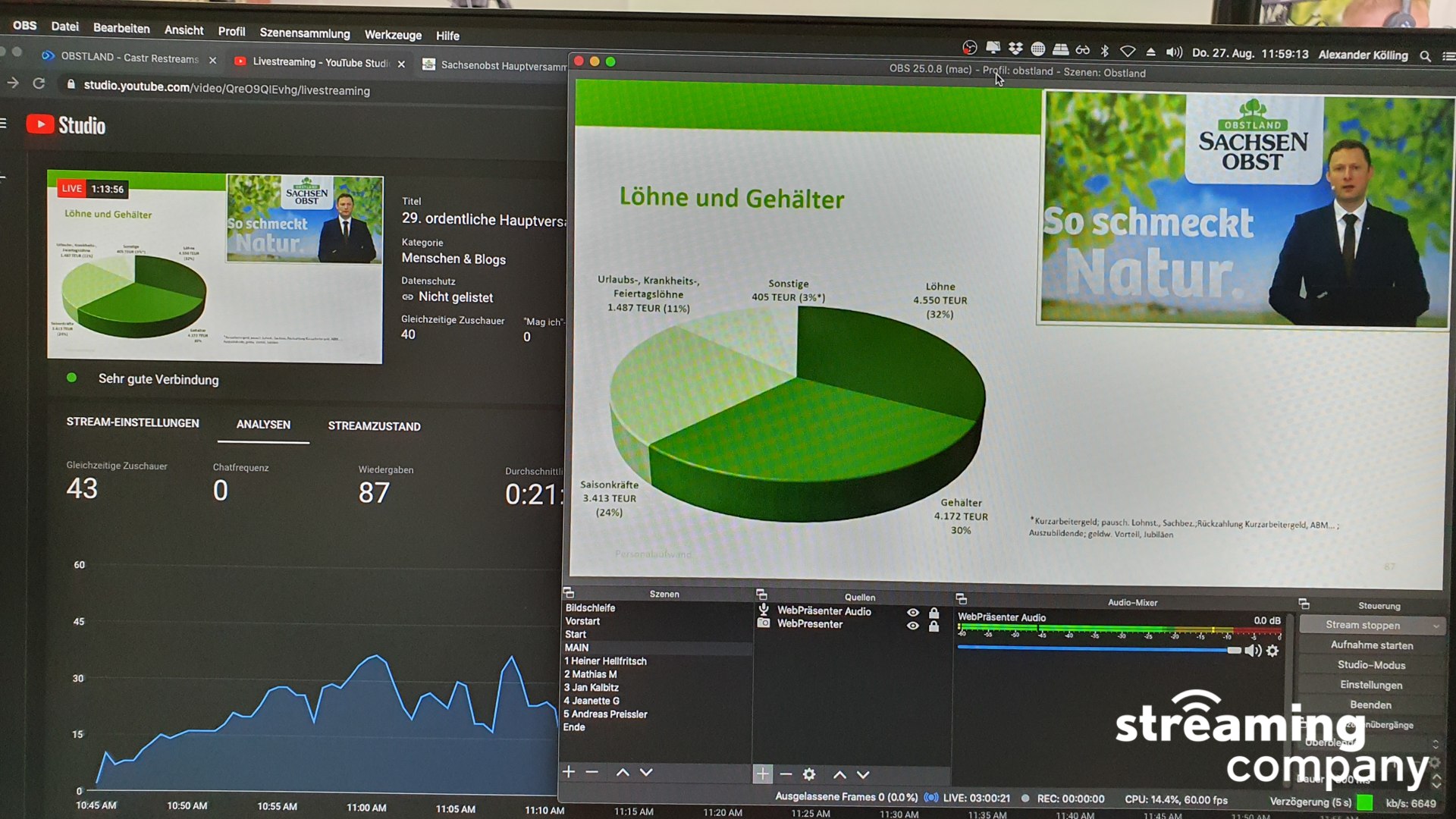Toggle lock on WebPräsenter Audio source
Screen dimensions: 1456x819
934,613
